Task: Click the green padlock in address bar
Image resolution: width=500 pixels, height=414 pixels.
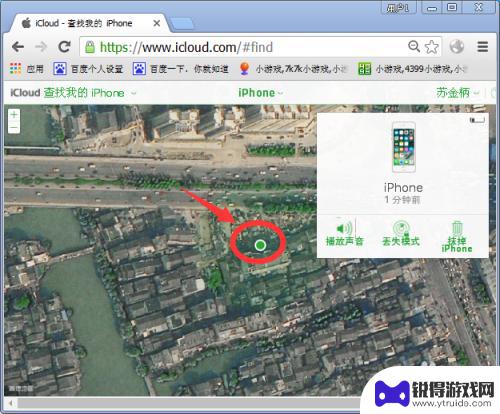Action: [x=90, y=47]
